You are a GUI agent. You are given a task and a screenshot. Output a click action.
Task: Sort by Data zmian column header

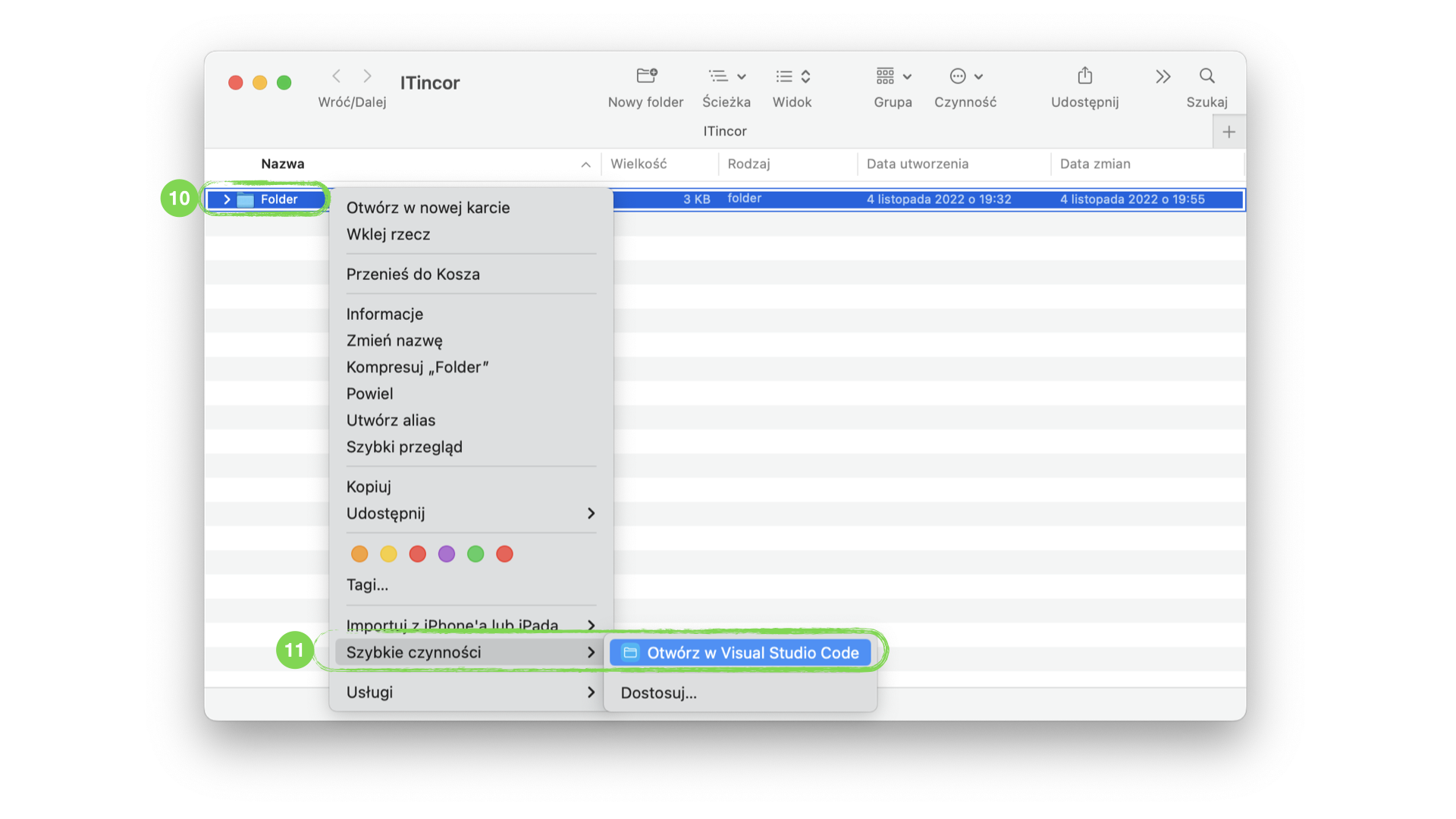coord(1095,164)
